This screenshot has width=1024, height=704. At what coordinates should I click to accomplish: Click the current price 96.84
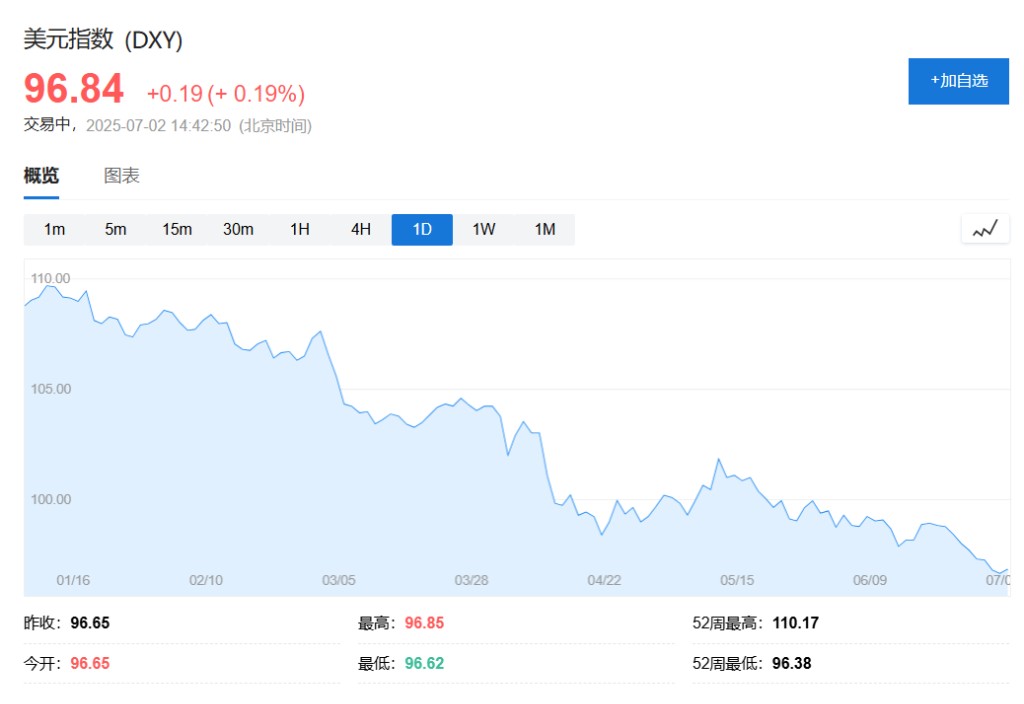coord(74,89)
